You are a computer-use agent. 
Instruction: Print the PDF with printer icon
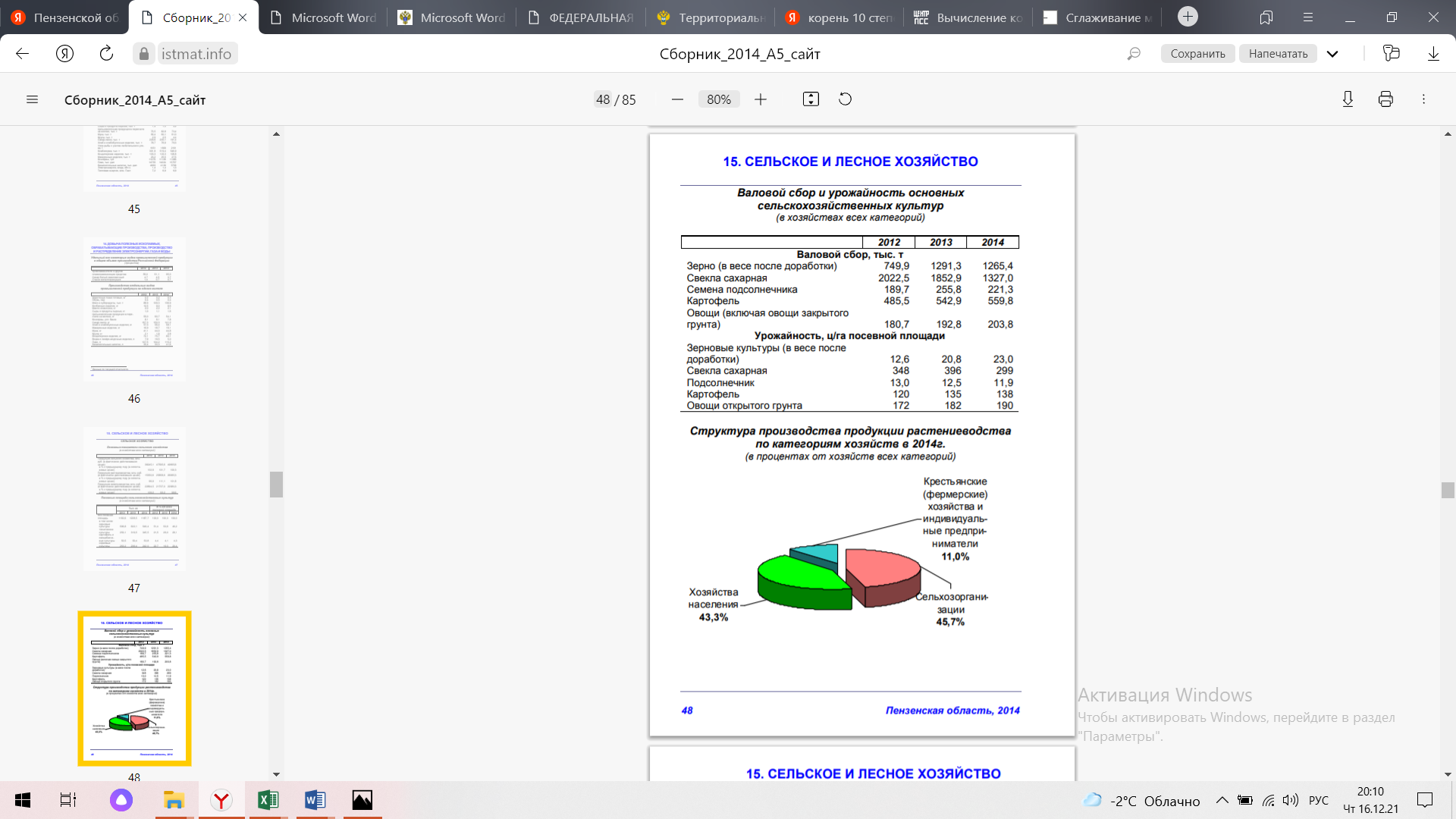(1385, 99)
